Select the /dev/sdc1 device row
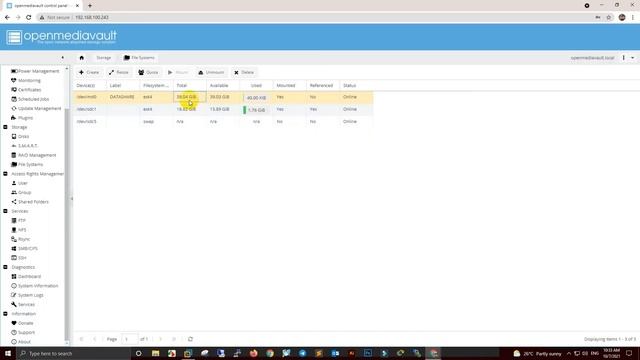 click(x=223, y=109)
